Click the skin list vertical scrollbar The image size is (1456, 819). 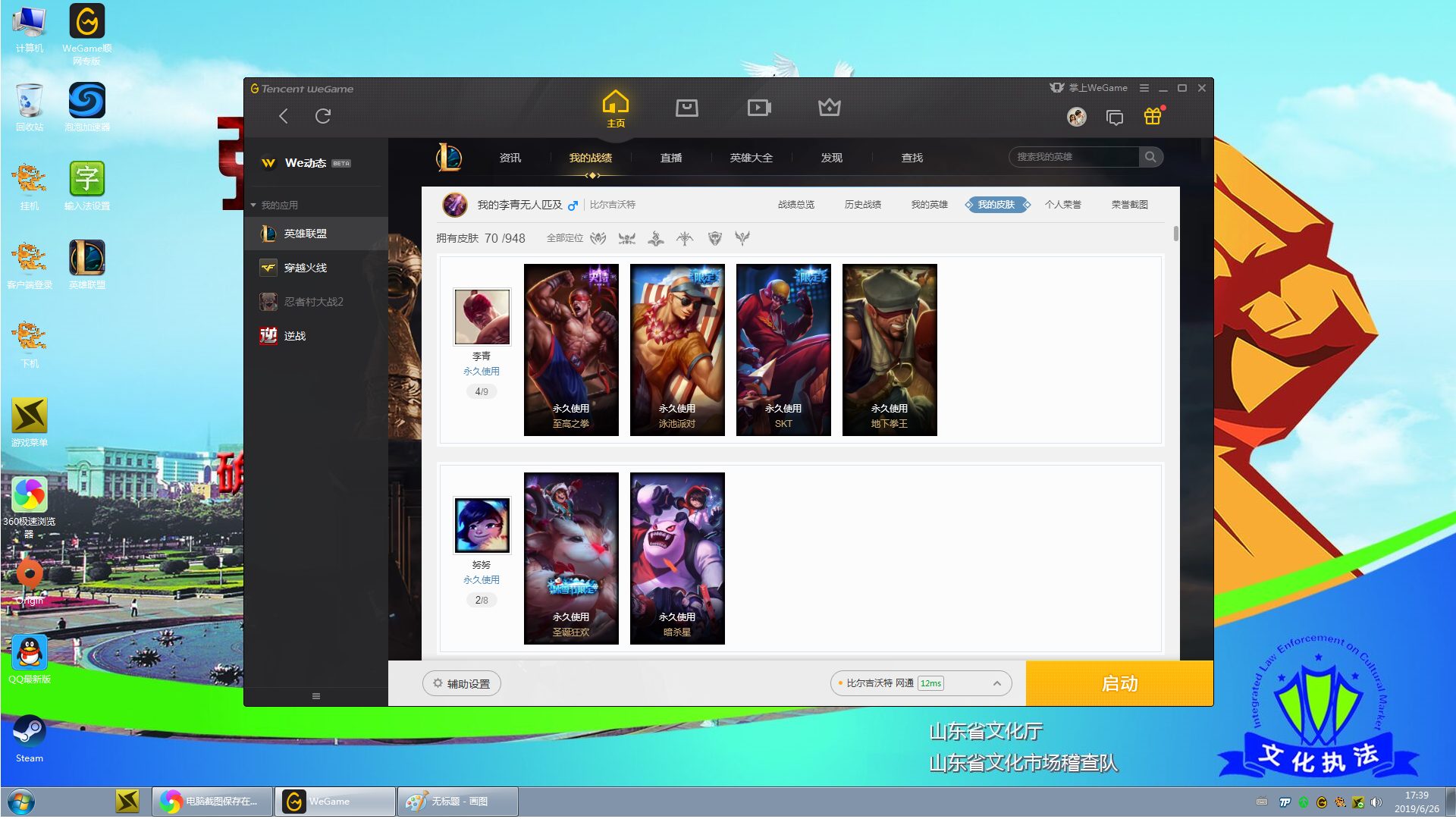click(x=1175, y=234)
